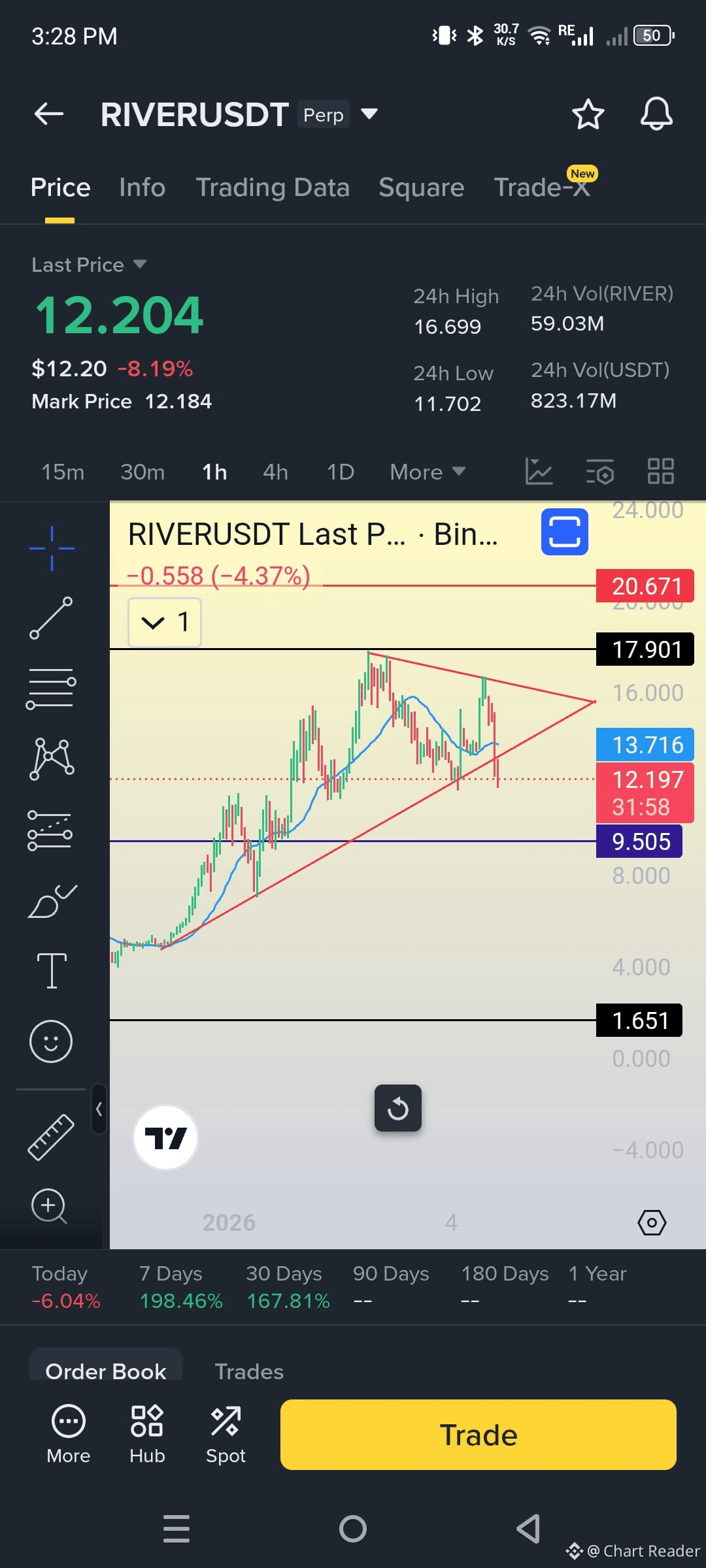Toggle fullscreen with the blue chart button
The width and height of the screenshot is (706, 1568).
click(565, 532)
